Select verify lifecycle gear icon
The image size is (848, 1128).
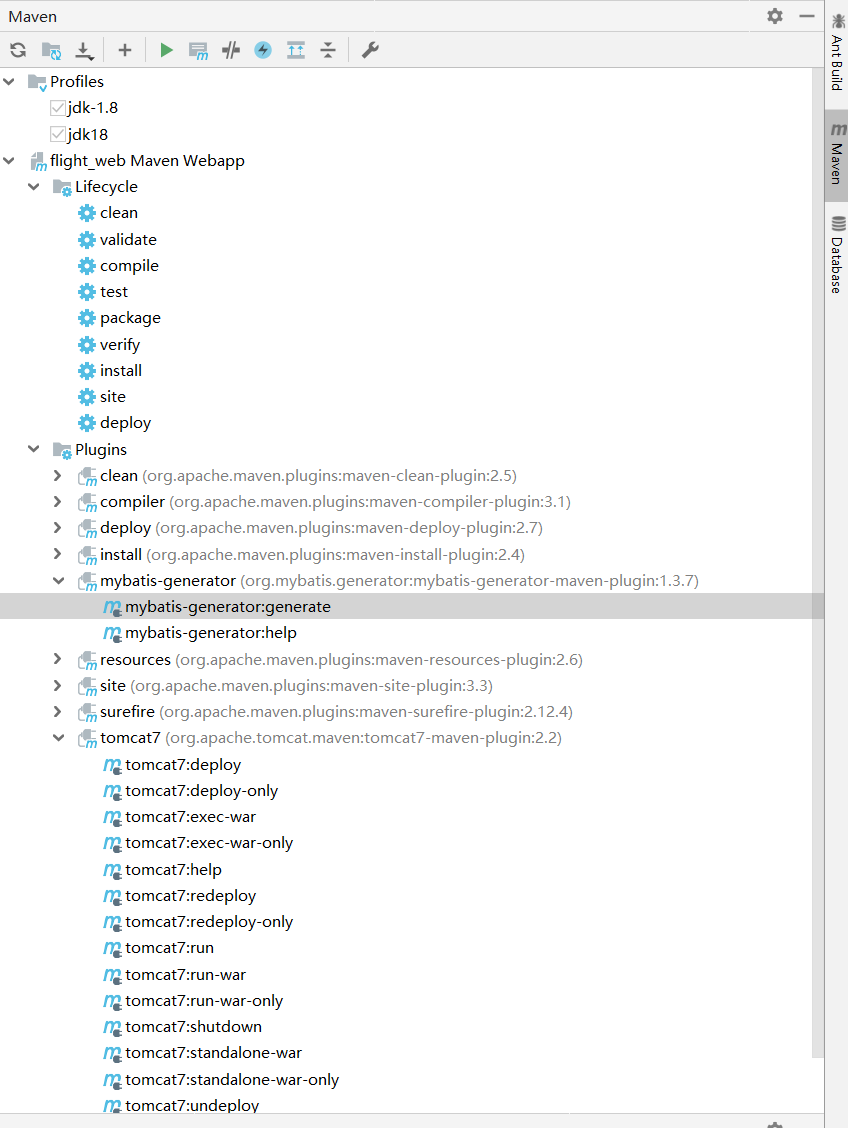pyautogui.click(x=87, y=345)
